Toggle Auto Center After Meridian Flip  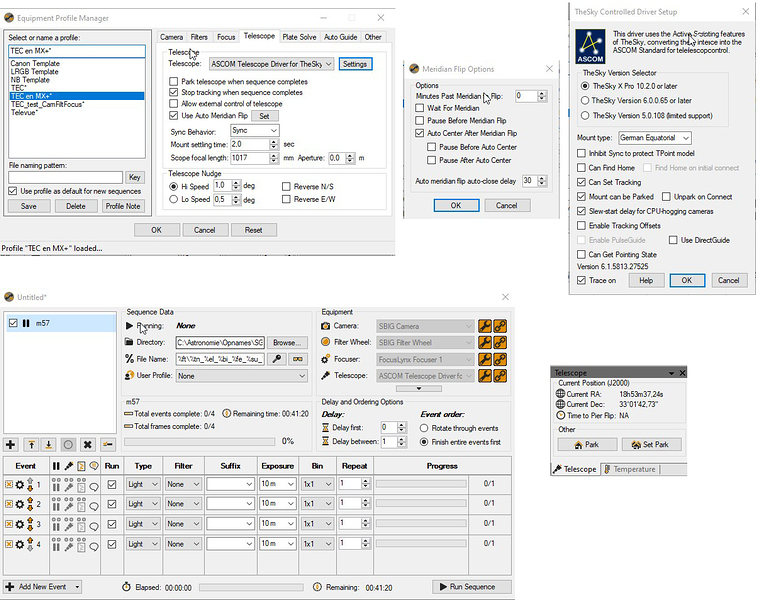pos(420,133)
